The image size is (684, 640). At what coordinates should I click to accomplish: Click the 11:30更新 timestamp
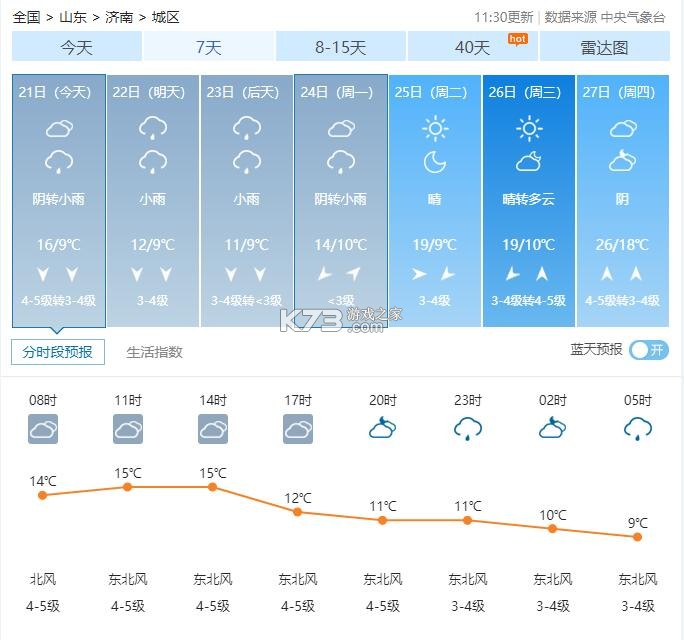pyautogui.click(x=504, y=17)
